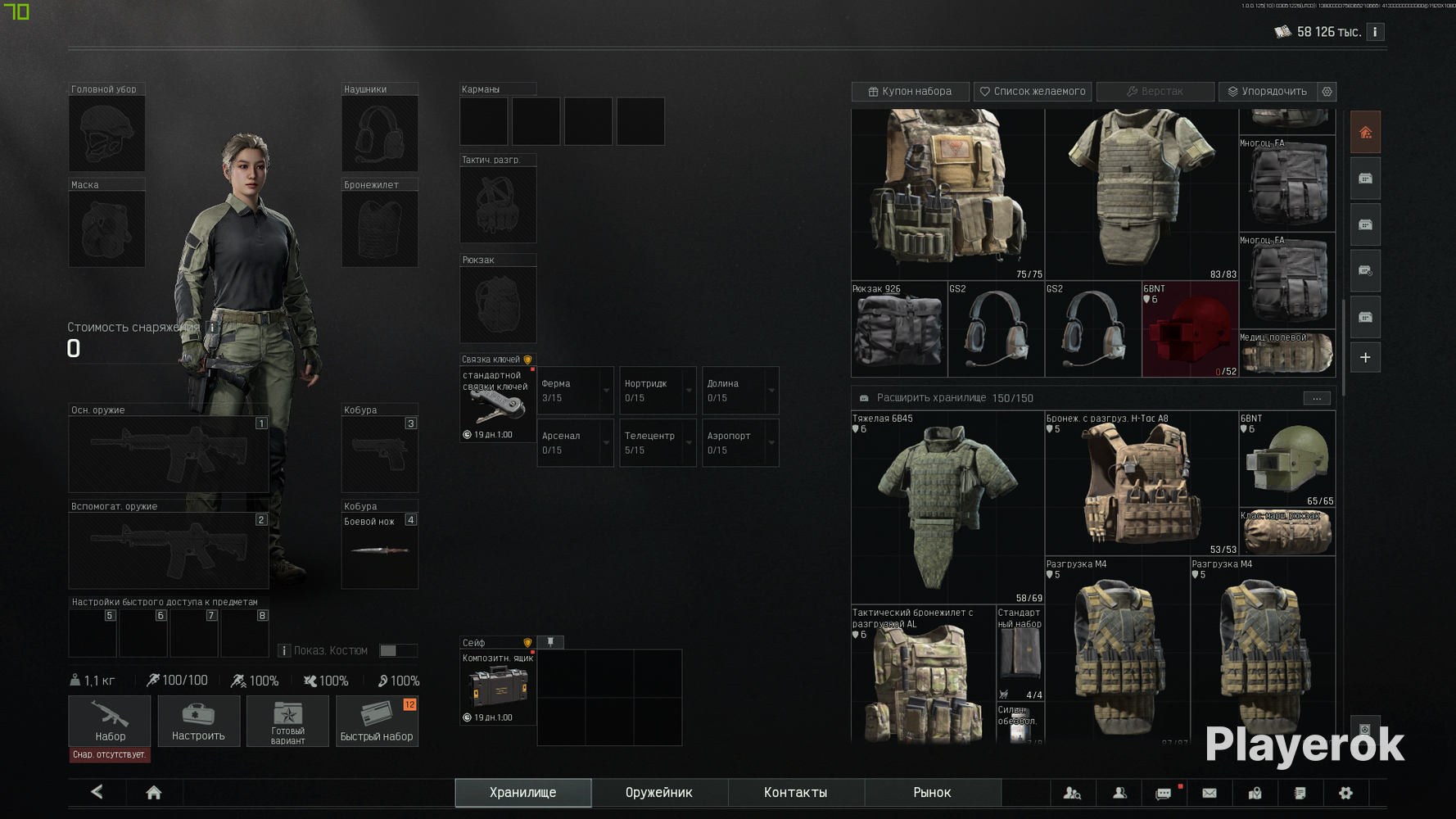1456x819 pixels.
Task: Select the Бронежилет armor slot
Action: [379, 229]
